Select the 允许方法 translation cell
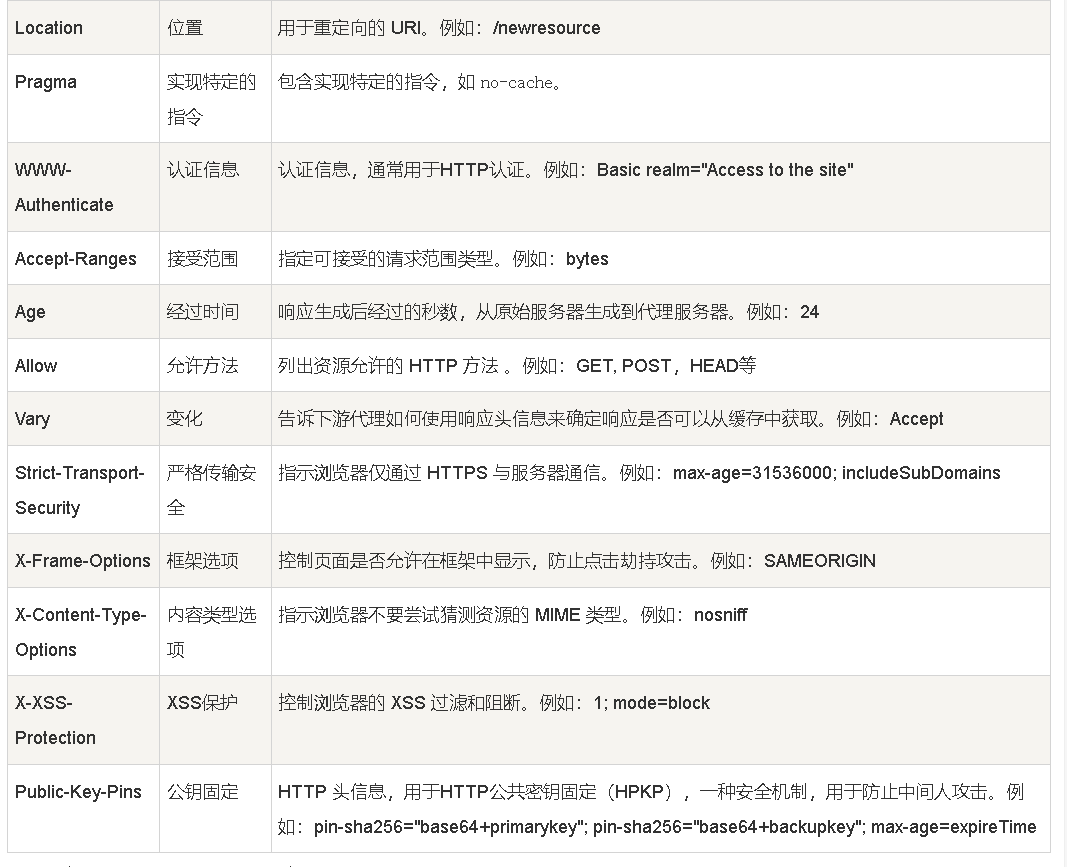1067x867 pixels. click(x=215, y=365)
